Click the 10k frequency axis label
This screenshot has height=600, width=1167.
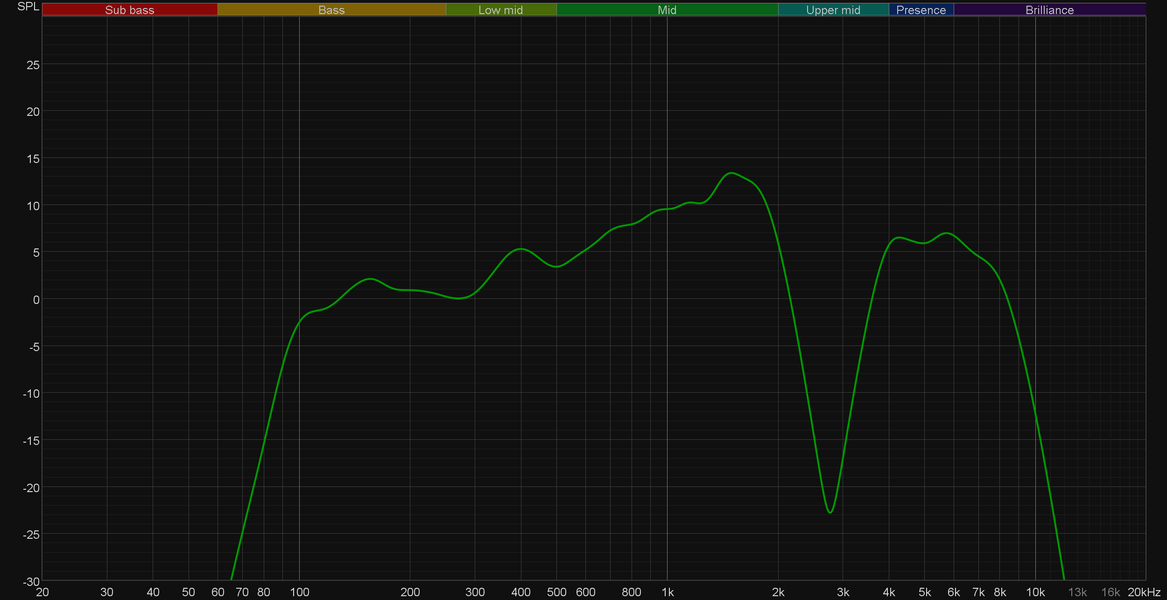pos(1035,593)
